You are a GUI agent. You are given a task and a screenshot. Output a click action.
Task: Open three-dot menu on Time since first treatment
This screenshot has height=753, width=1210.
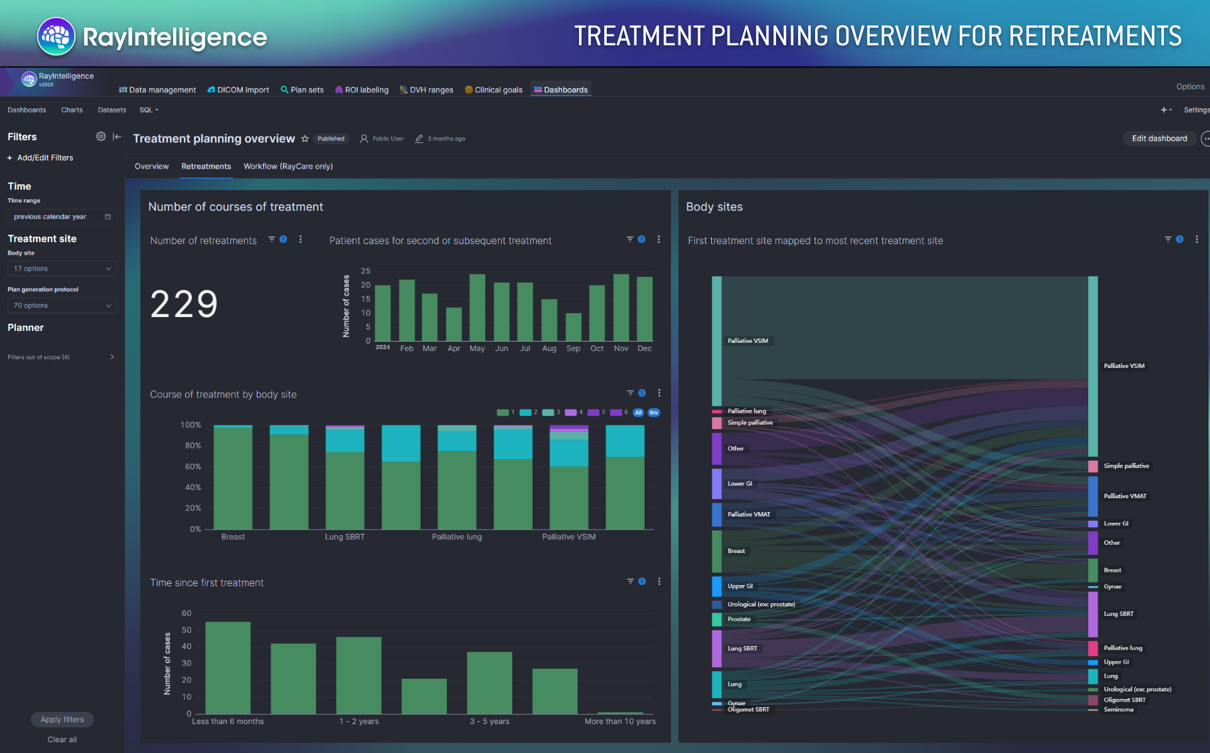tap(659, 582)
